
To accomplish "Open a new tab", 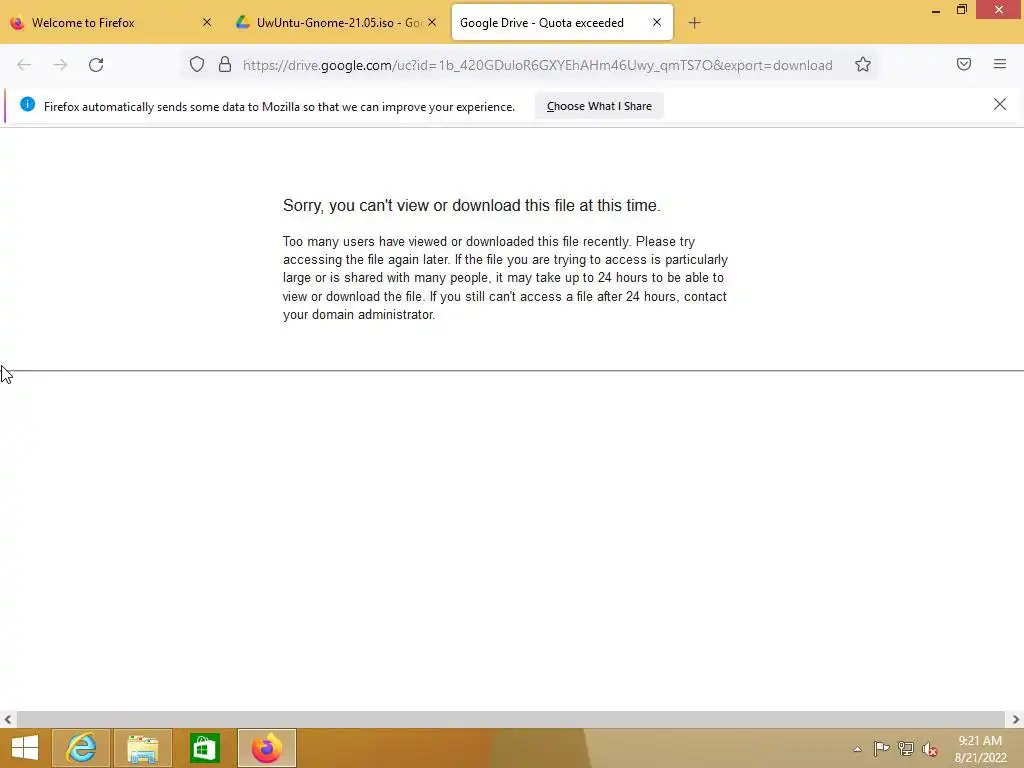I will 694,23.
